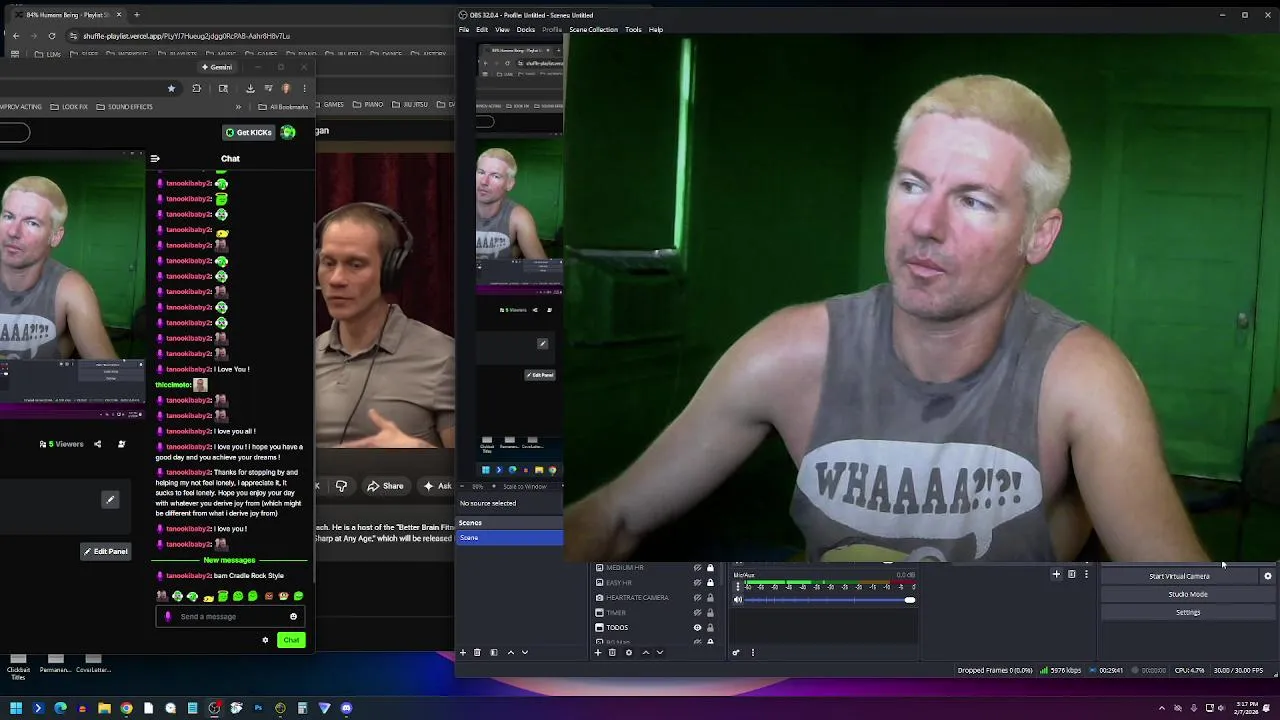Toggle lock on TODOS source

[x=710, y=627]
